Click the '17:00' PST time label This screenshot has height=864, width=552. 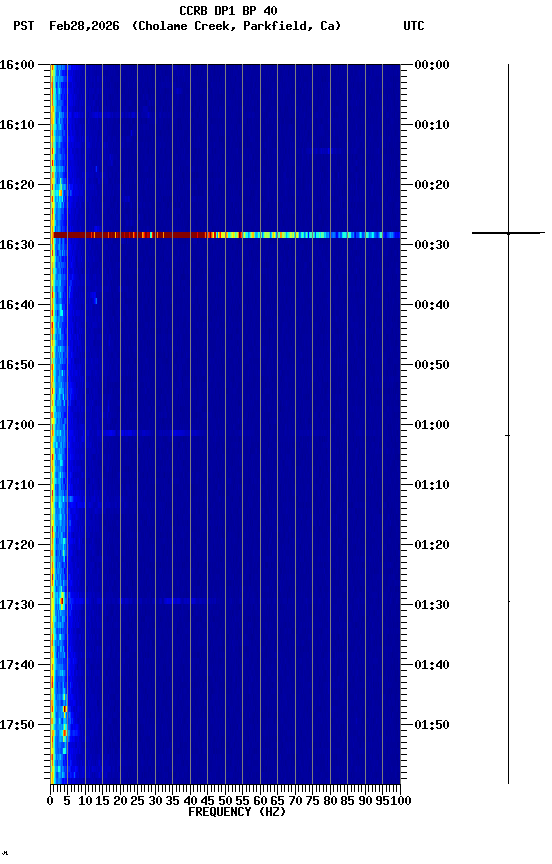click(x=17, y=425)
